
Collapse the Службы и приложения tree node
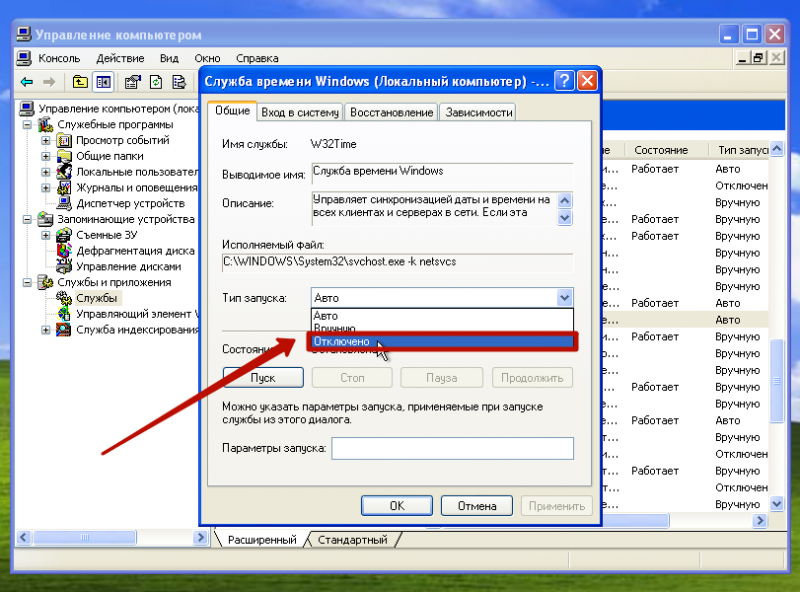(x=27, y=282)
